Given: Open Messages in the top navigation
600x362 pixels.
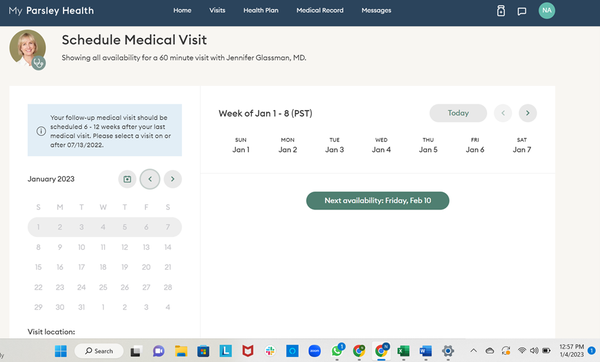Looking at the screenshot, I should tap(376, 10).
